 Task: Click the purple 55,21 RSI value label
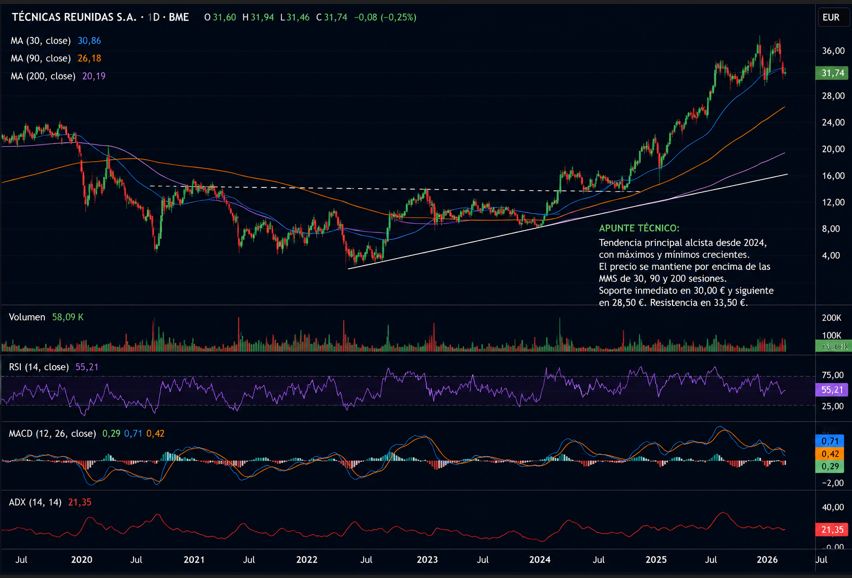click(832, 389)
